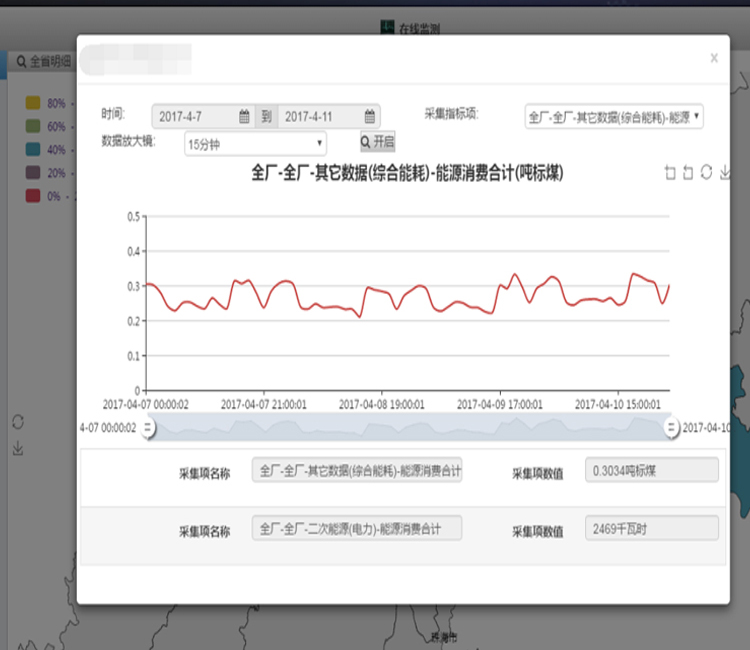Click the x-axis label 2017-04-07 21:00:01

tap(264, 405)
